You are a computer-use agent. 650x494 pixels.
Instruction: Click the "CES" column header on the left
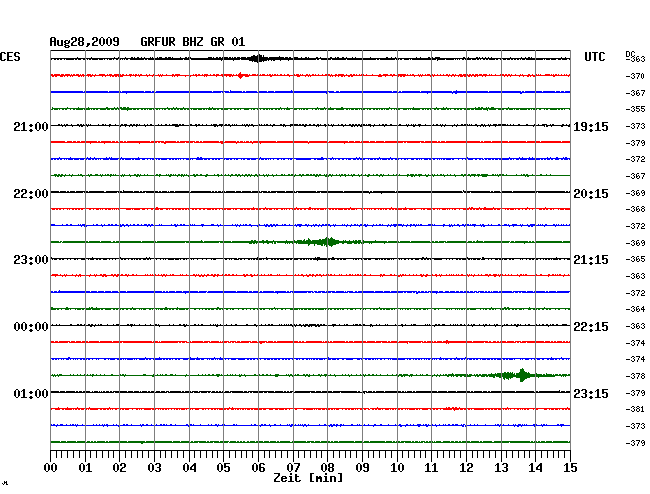(10, 57)
